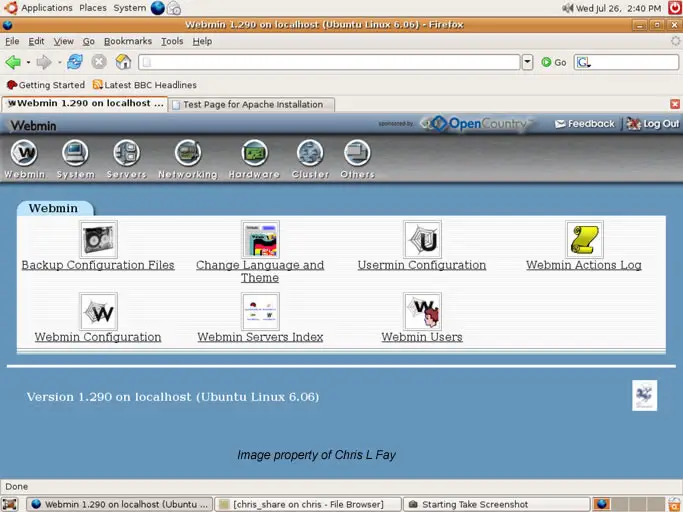Open the Go menu
Image resolution: width=683 pixels, height=512 pixels.
[x=88, y=41]
